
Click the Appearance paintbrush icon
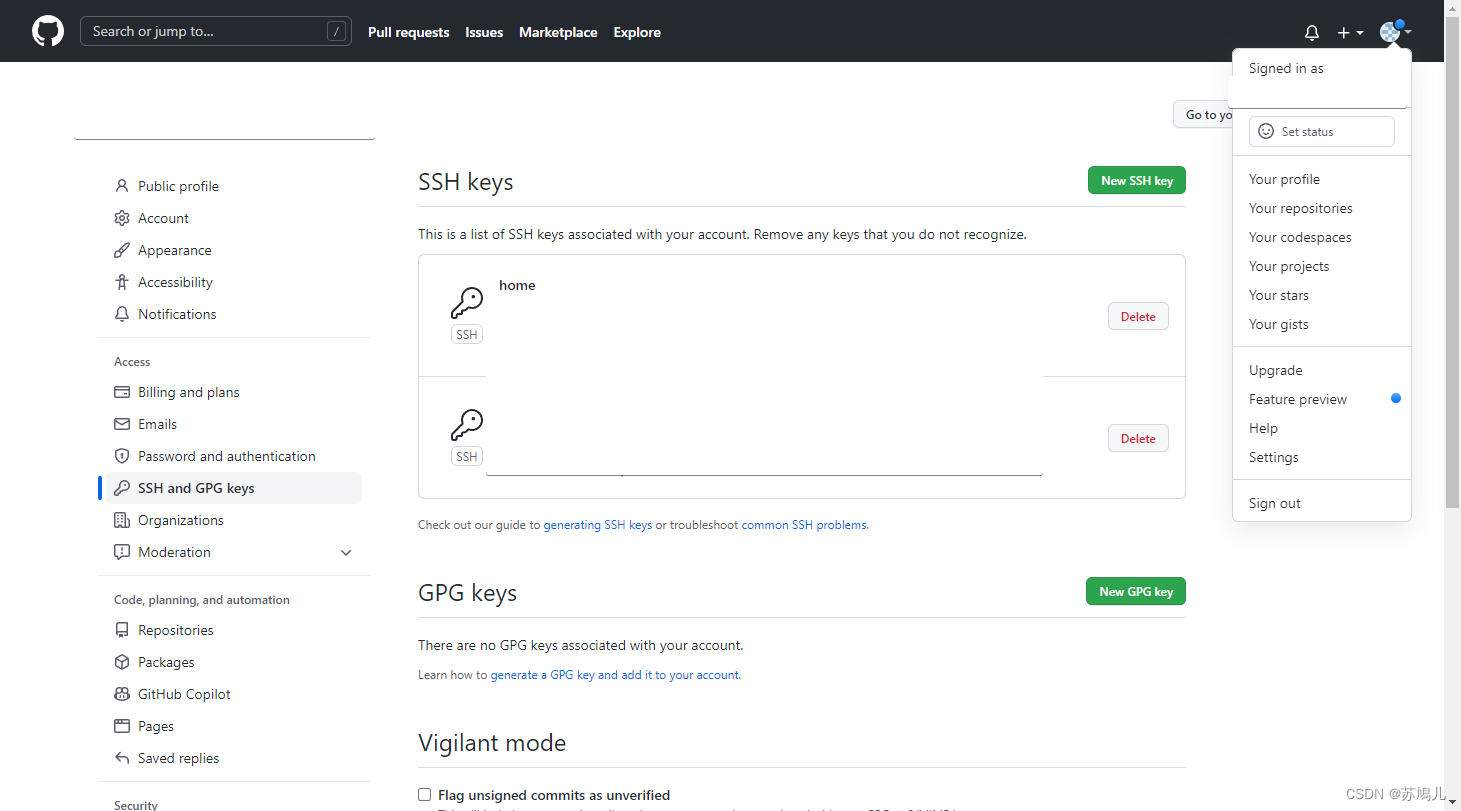click(x=122, y=250)
